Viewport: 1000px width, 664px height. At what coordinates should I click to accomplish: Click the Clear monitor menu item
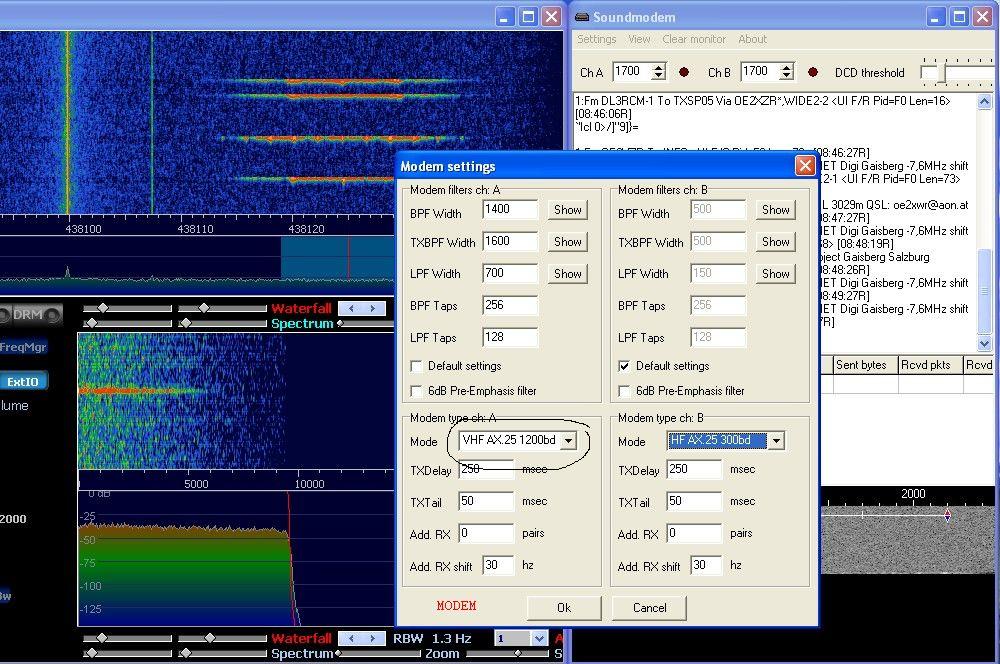(x=694, y=40)
